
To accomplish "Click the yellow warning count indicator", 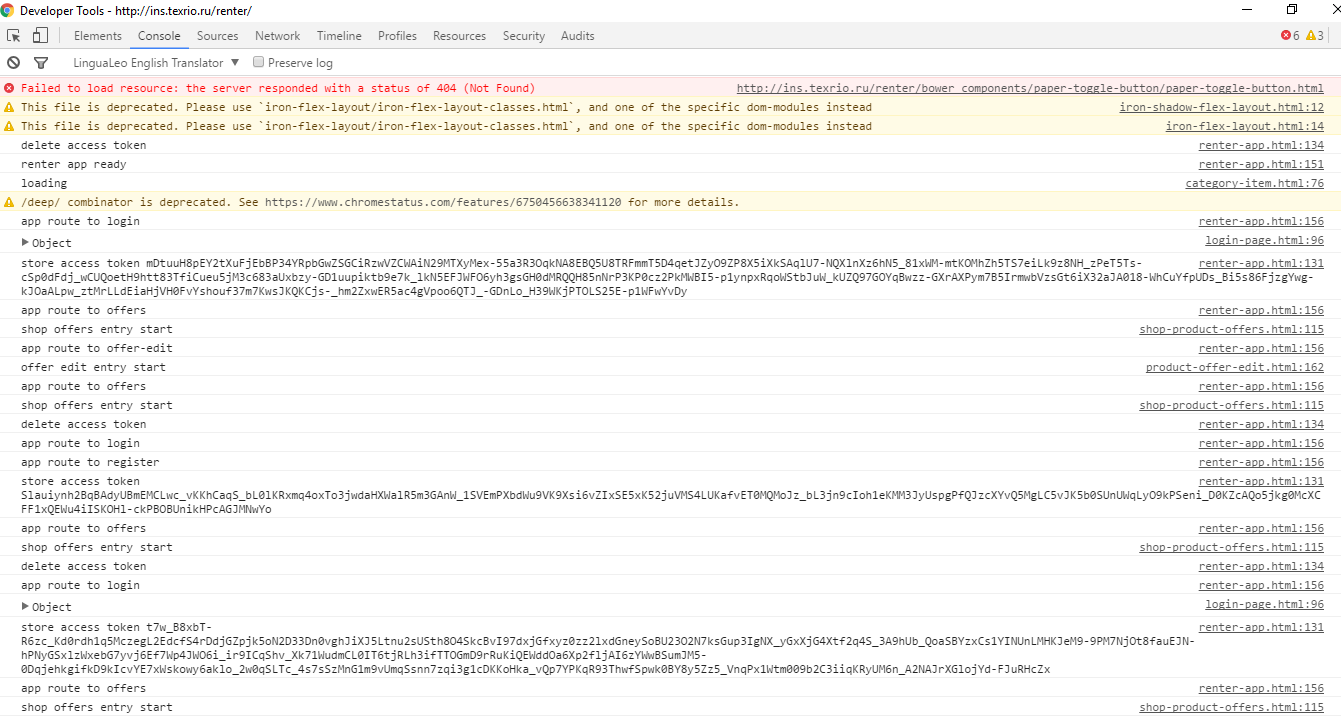I will (x=1315, y=36).
